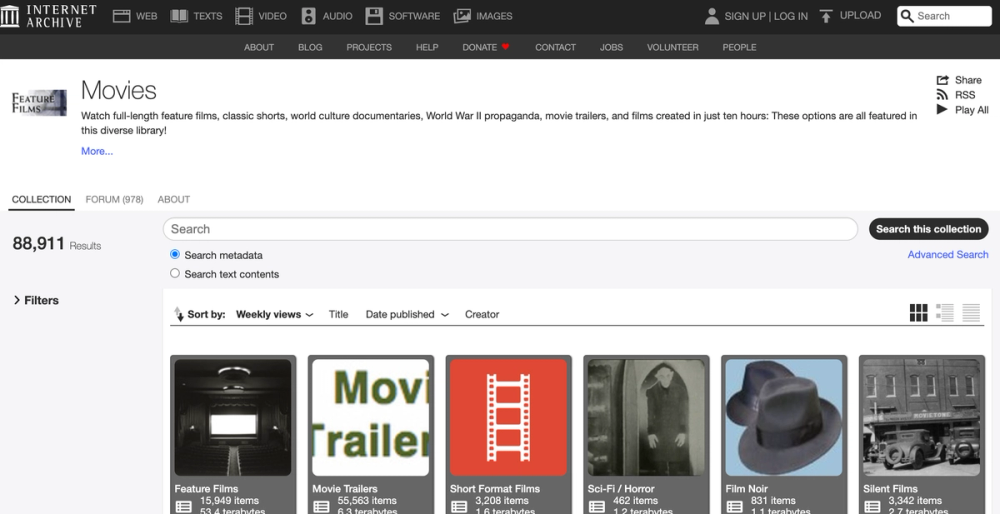
Task: Toggle the sort direction arrows icon
Action: [x=179, y=314]
